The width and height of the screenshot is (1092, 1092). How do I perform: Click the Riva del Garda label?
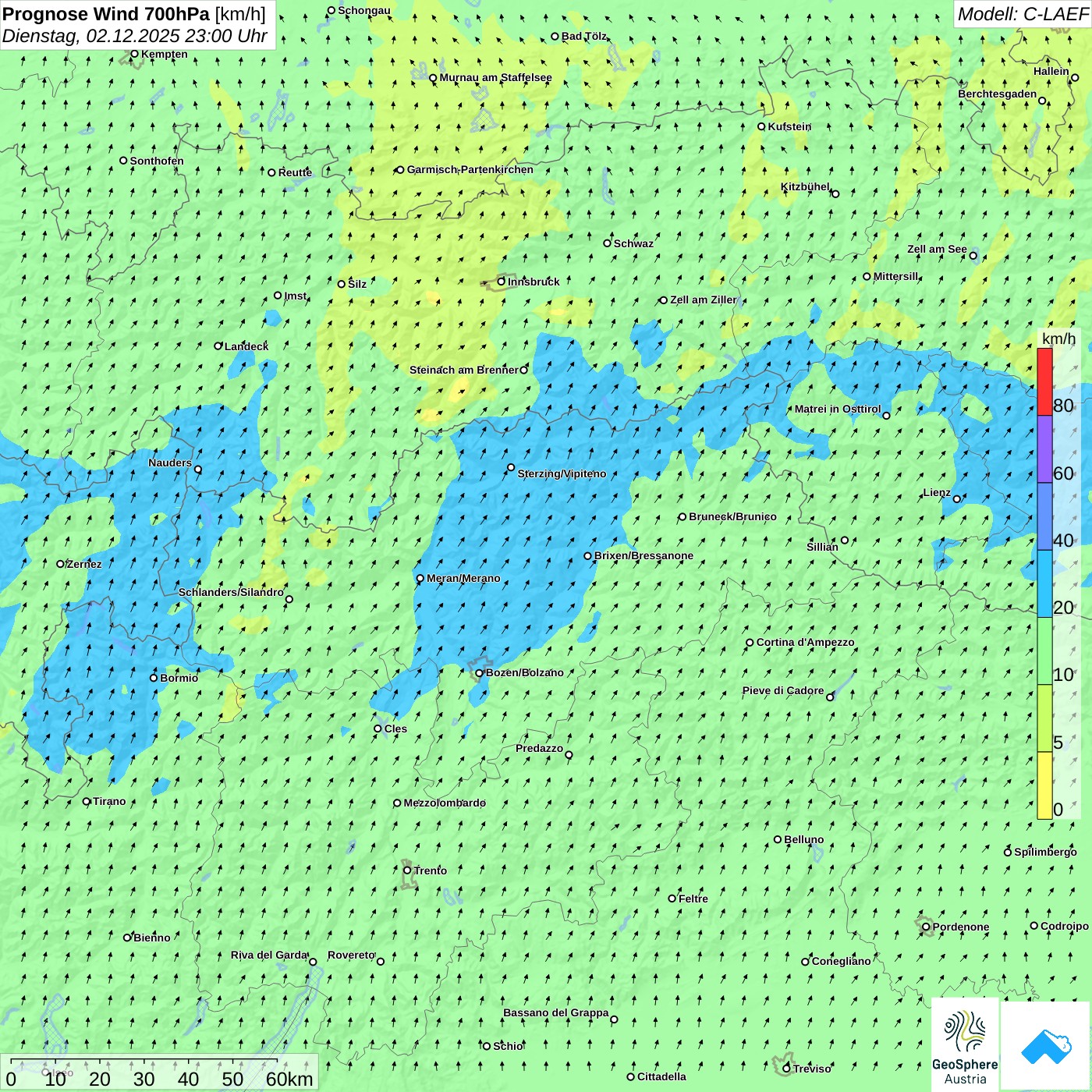269,955
